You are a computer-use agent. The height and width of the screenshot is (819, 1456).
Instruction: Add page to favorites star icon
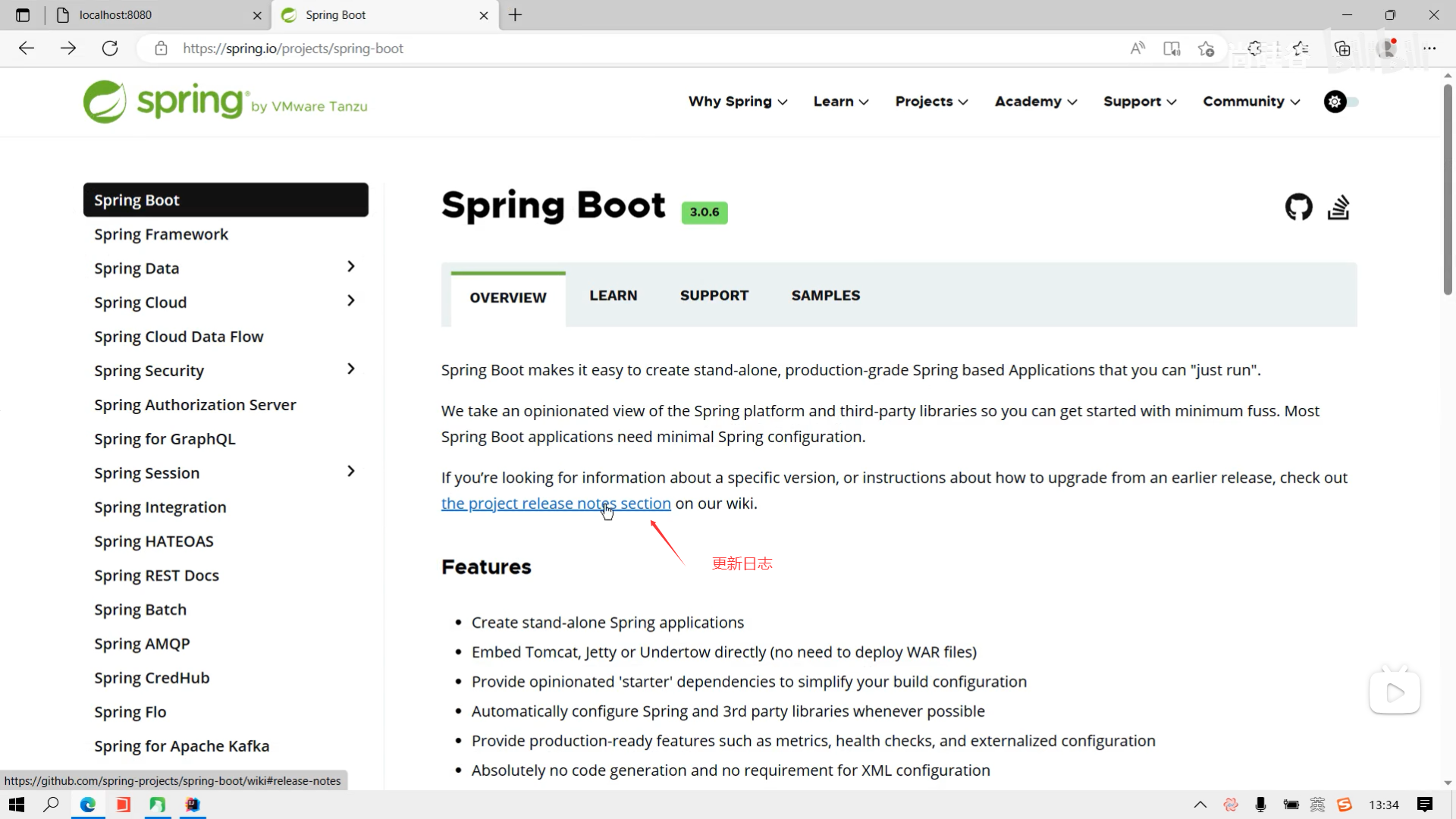point(1206,49)
